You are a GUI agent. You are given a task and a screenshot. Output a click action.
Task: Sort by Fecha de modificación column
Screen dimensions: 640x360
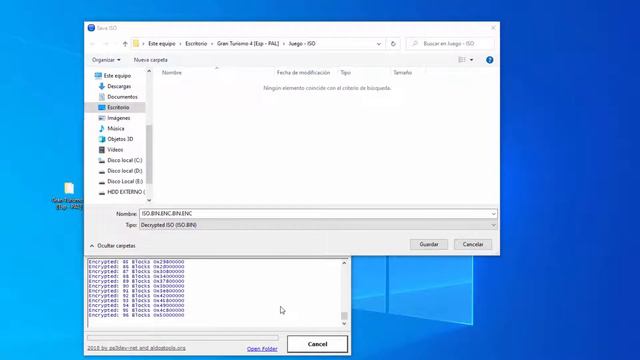point(303,73)
